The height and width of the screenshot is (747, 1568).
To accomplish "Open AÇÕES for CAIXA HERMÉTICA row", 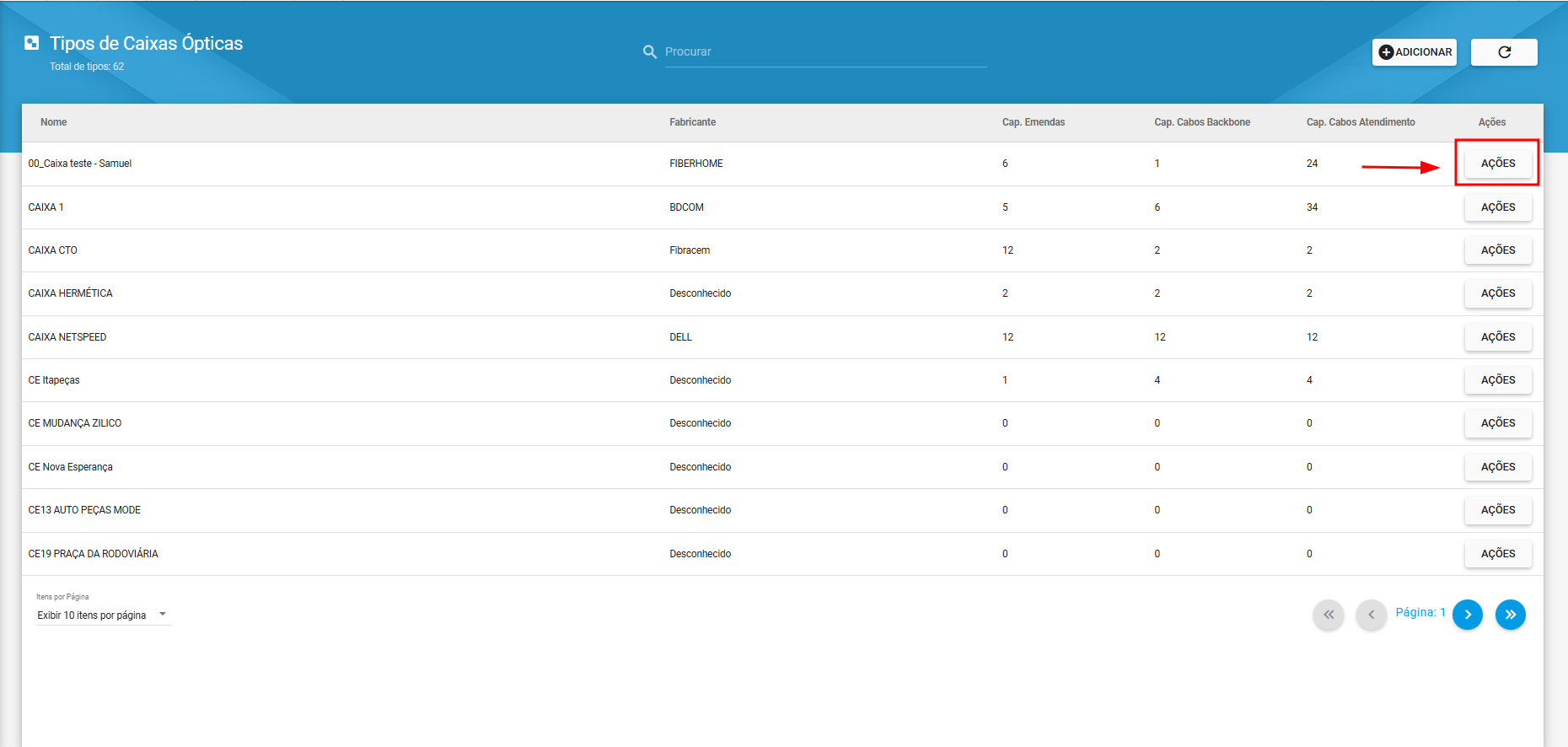I will point(1498,293).
